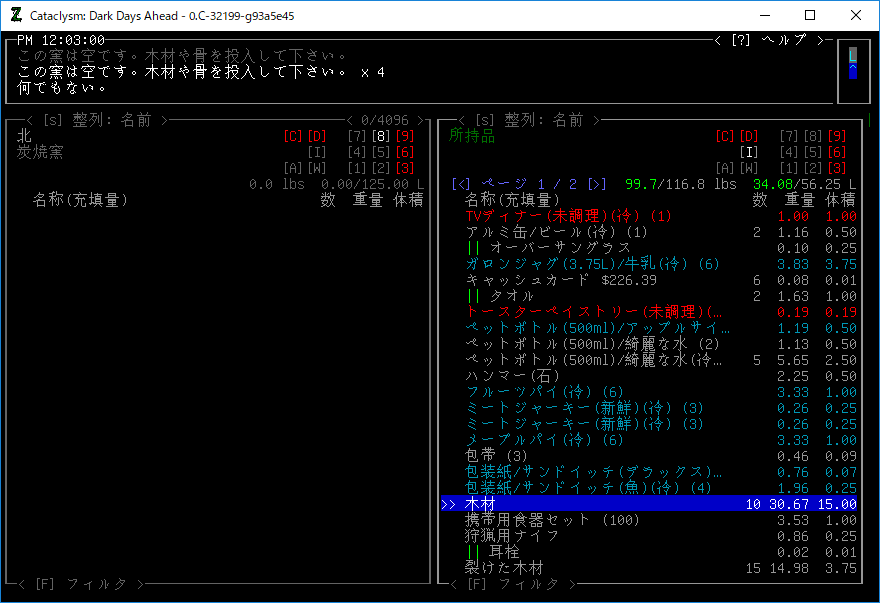The height and width of the screenshot is (603, 880).
Task: Go to next inventory page with [>]
Action: click(x=596, y=184)
